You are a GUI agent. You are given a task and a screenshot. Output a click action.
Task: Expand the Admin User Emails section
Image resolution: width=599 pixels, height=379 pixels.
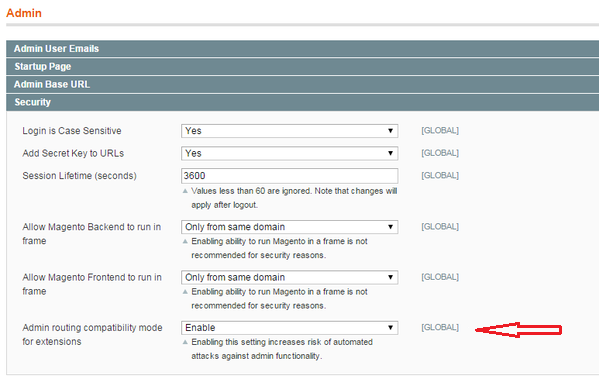303,49
